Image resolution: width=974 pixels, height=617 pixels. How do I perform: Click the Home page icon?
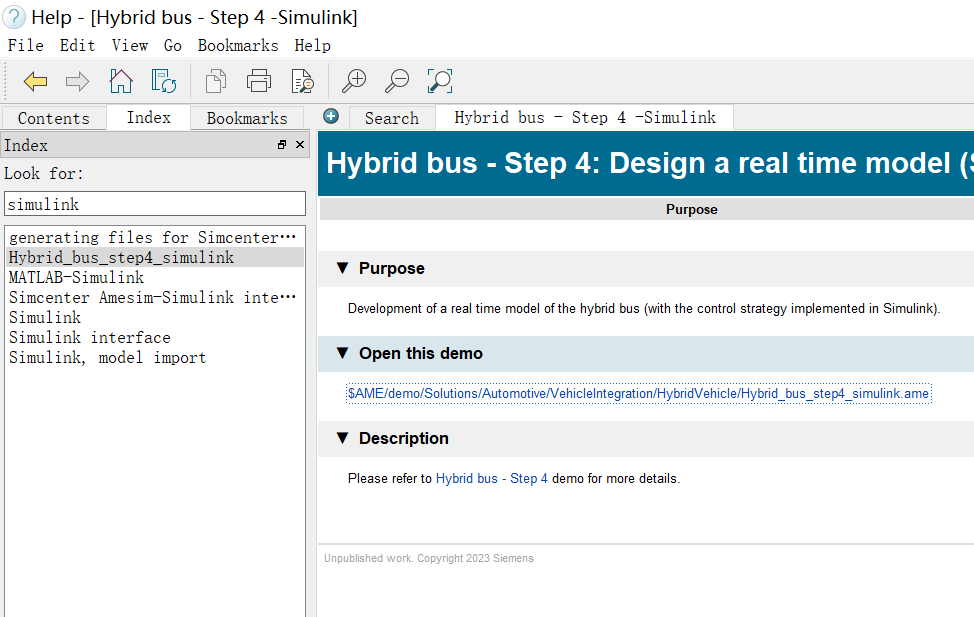pyautogui.click(x=121, y=81)
